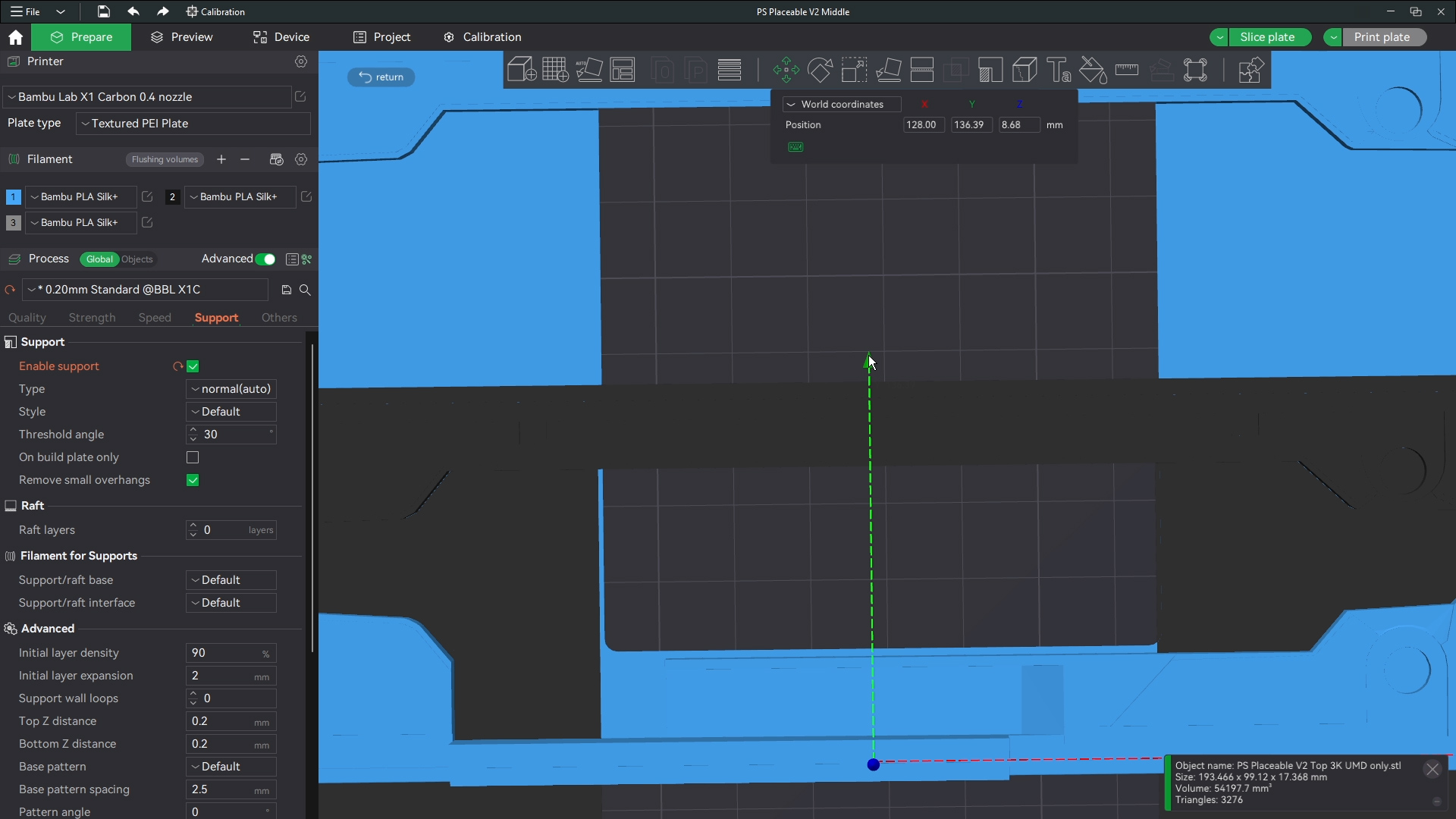Turn off the Advanced toggle switch
This screenshot has width=1456, height=819.
point(265,259)
